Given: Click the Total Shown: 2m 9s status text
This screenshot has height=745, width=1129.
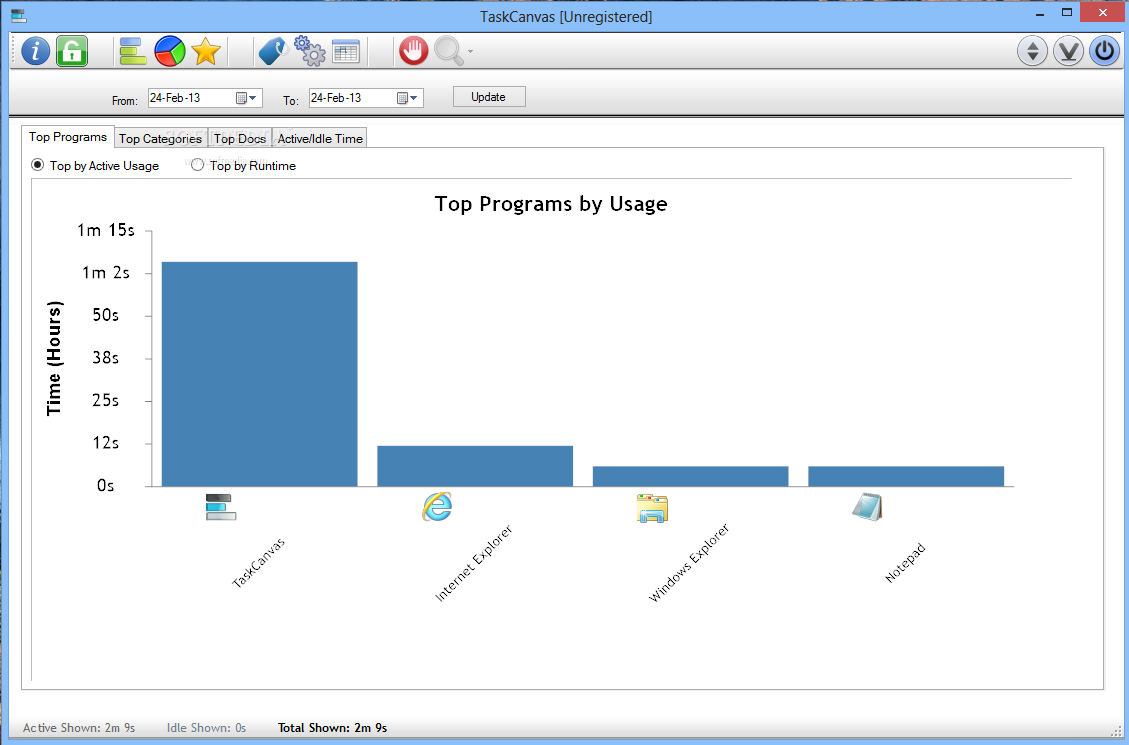Looking at the screenshot, I should [x=333, y=728].
